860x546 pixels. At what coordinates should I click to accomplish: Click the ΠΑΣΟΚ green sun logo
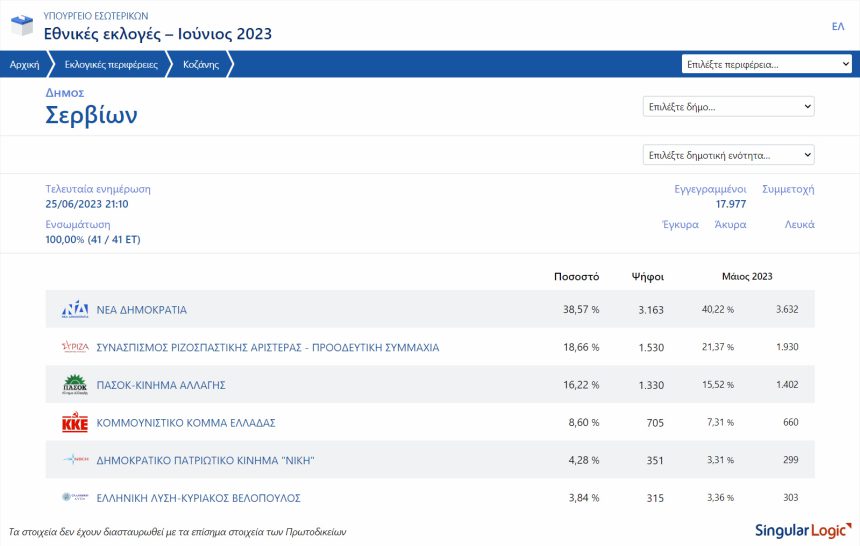pyautogui.click(x=75, y=385)
